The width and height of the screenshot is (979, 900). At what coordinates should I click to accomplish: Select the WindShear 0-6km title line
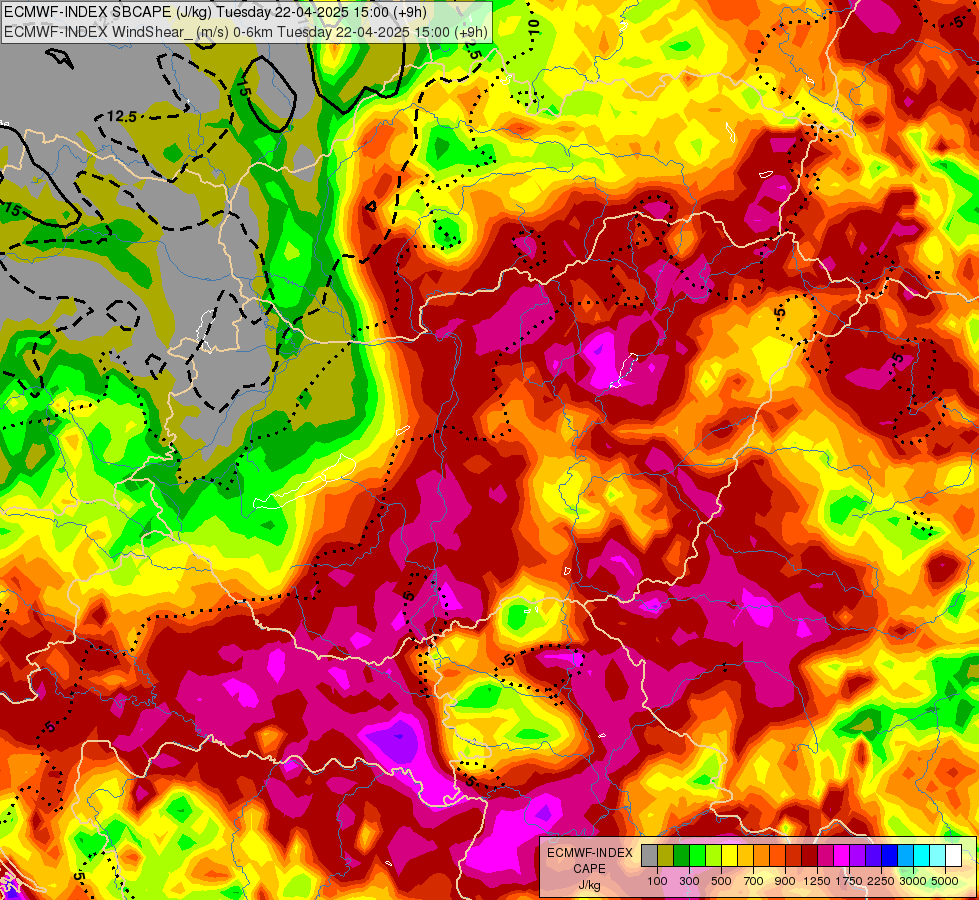click(245, 31)
